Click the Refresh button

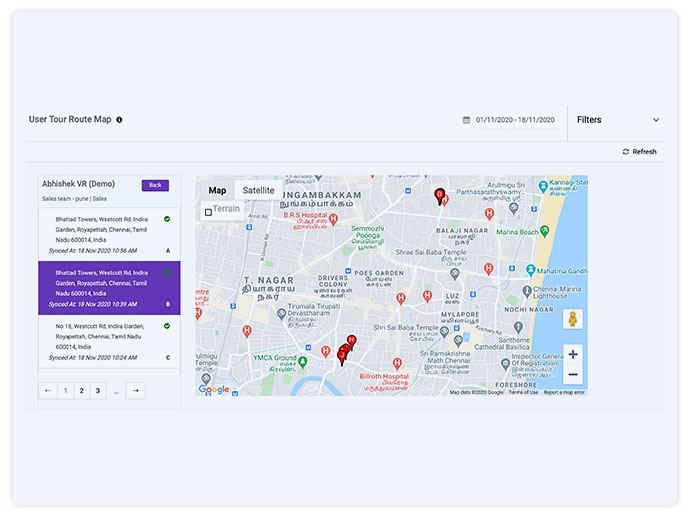pyautogui.click(x=639, y=152)
